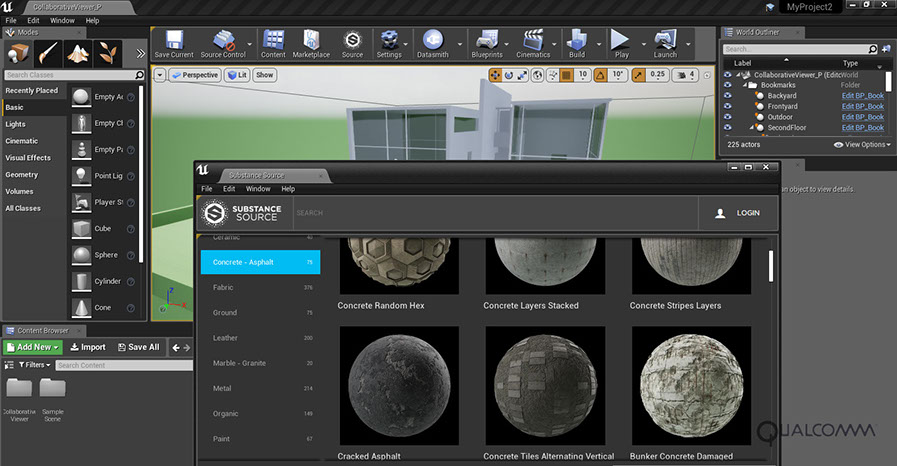Toggle visibility of SecondFloor actor
Screen dimensions: 897x466
(728, 128)
